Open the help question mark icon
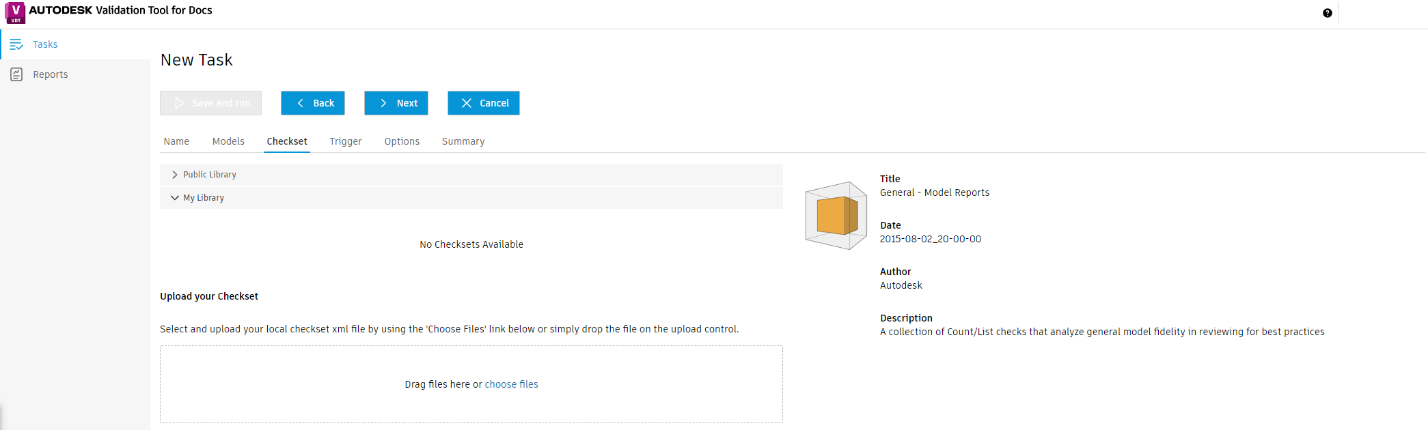Screen dimensions: 1428x430 (x=1327, y=13)
